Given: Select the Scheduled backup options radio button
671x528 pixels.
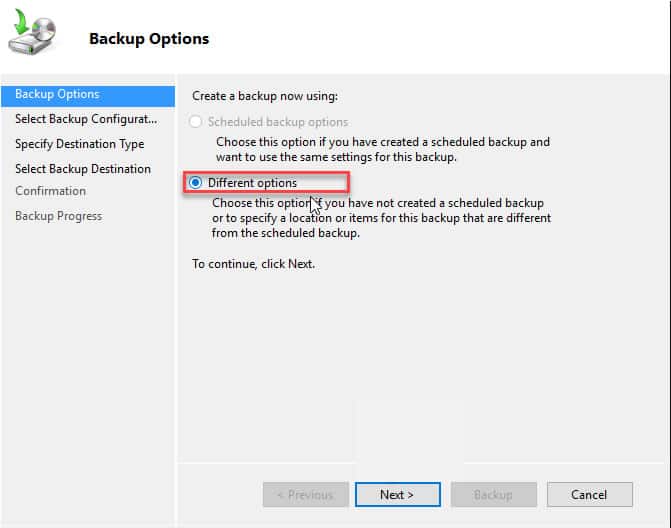Looking at the screenshot, I should (x=196, y=122).
